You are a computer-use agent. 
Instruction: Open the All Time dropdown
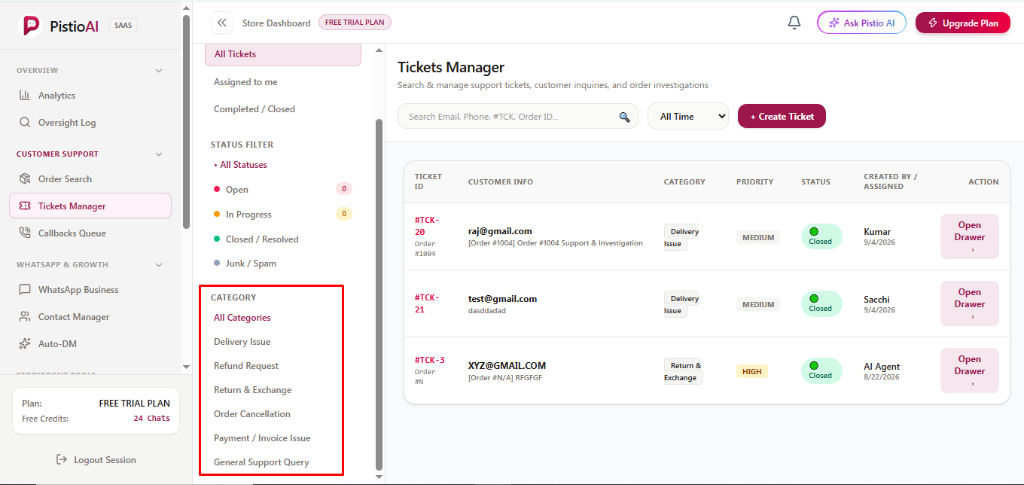[x=688, y=116]
